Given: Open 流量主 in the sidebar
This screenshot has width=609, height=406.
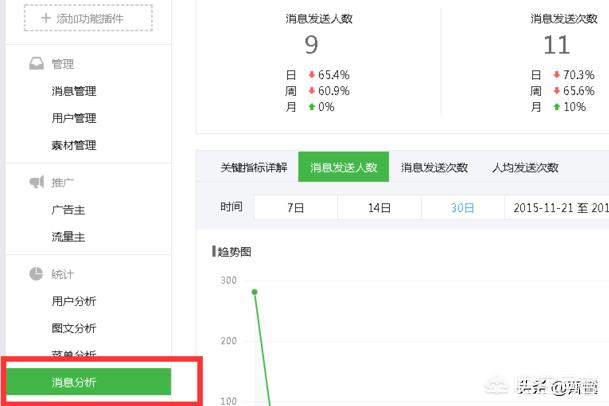Looking at the screenshot, I should [68, 237].
